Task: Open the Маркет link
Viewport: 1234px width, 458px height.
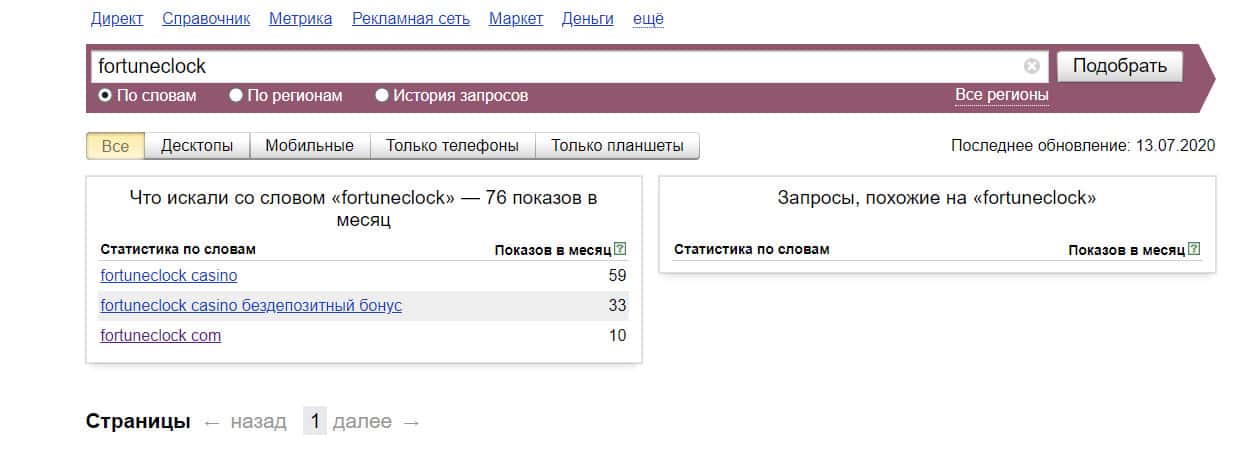Action: [x=516, y=18]
